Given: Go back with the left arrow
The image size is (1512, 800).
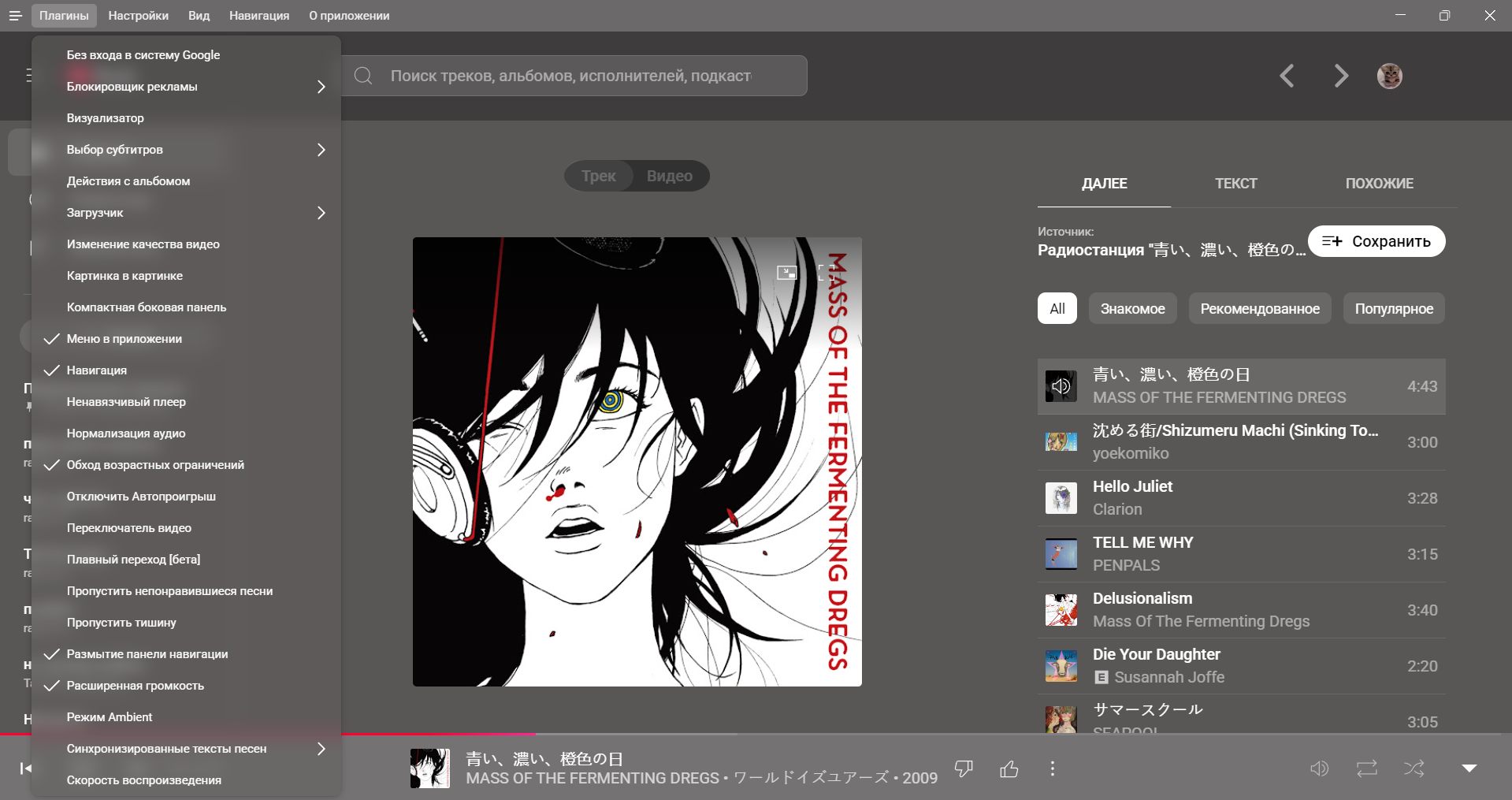Looking at the screenshot, I should (x=1287, y=76).
